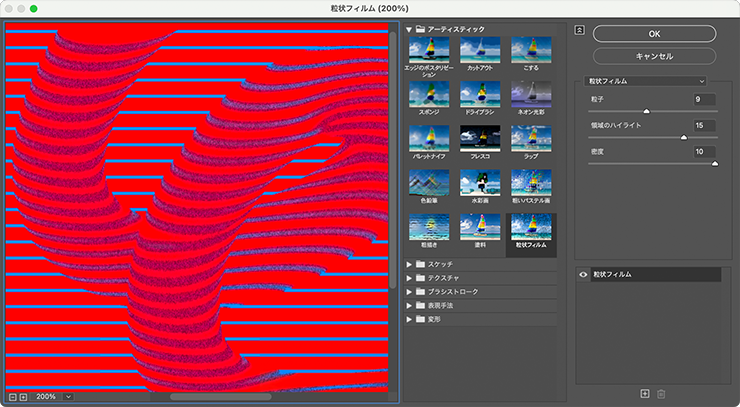740x407 pixels.
Task: Click the zoom in plus button
Action: (24, 396)
